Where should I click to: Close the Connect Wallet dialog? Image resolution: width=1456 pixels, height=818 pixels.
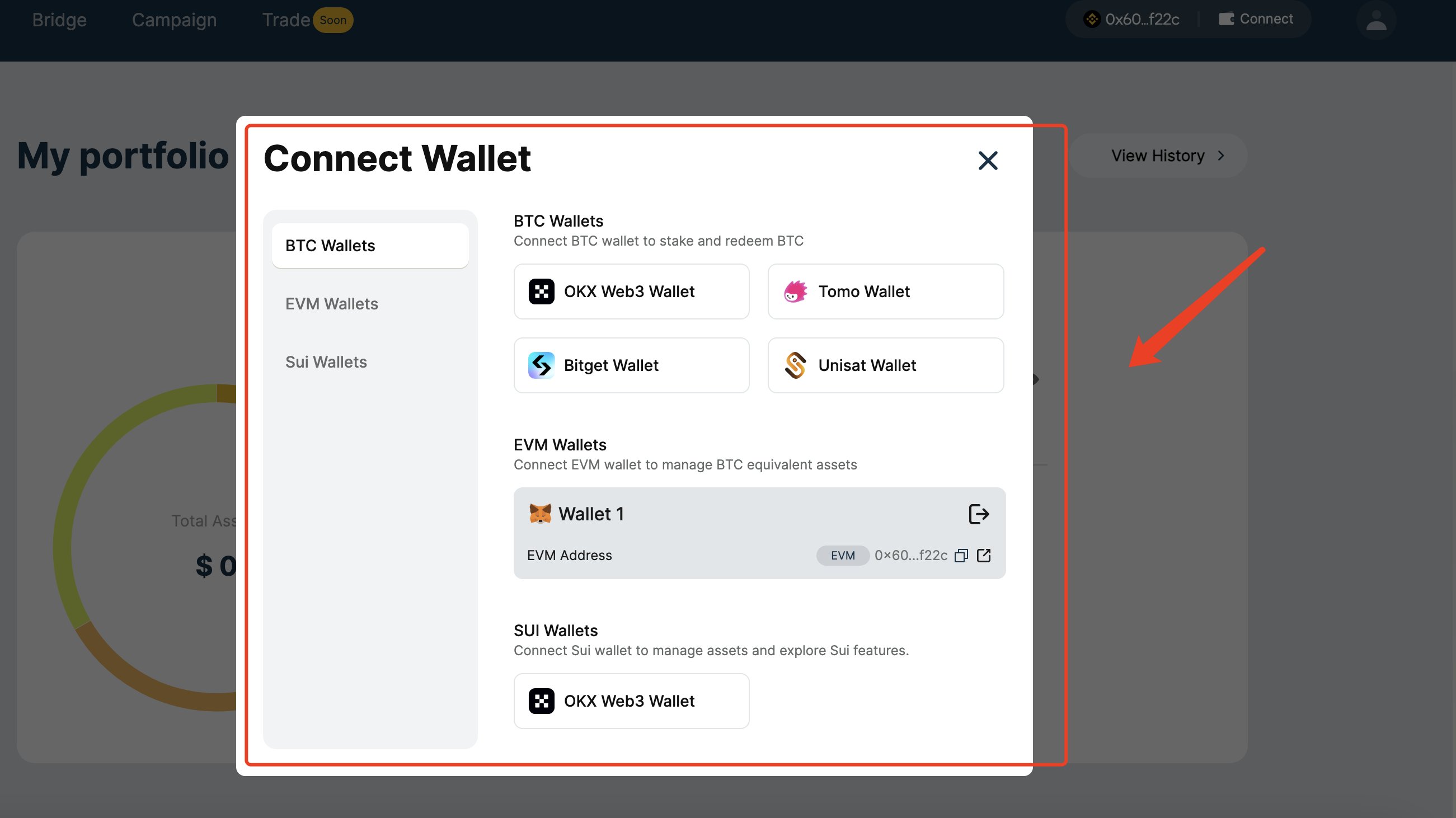pos(988,161)
